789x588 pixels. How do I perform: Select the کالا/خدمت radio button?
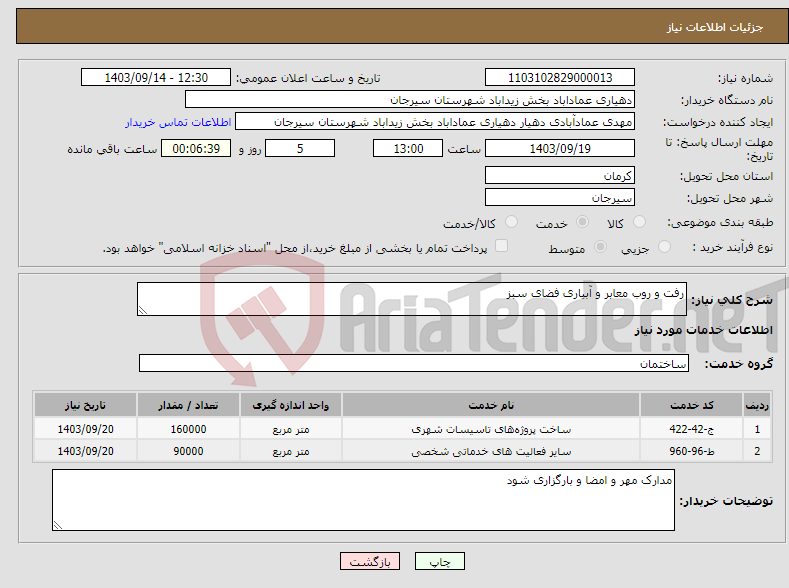511,222
